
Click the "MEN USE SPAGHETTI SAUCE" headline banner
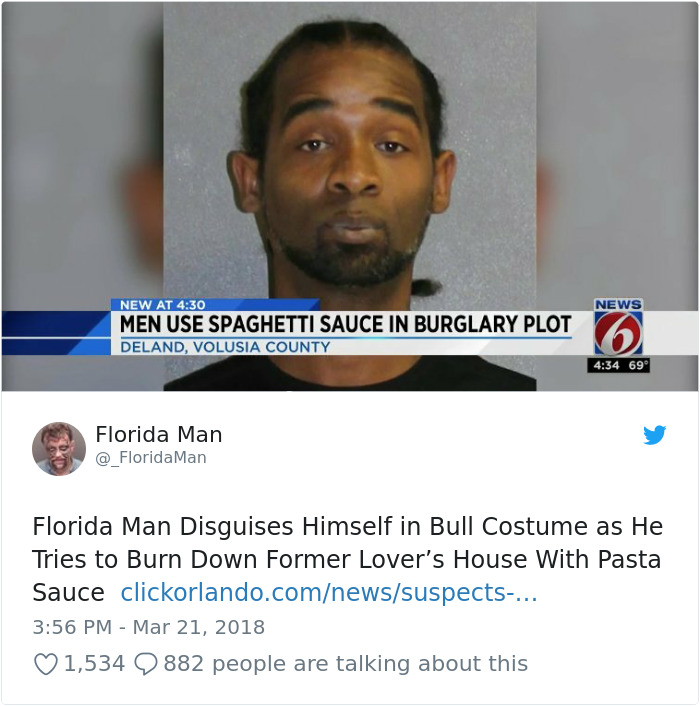[x=345, y=324]
